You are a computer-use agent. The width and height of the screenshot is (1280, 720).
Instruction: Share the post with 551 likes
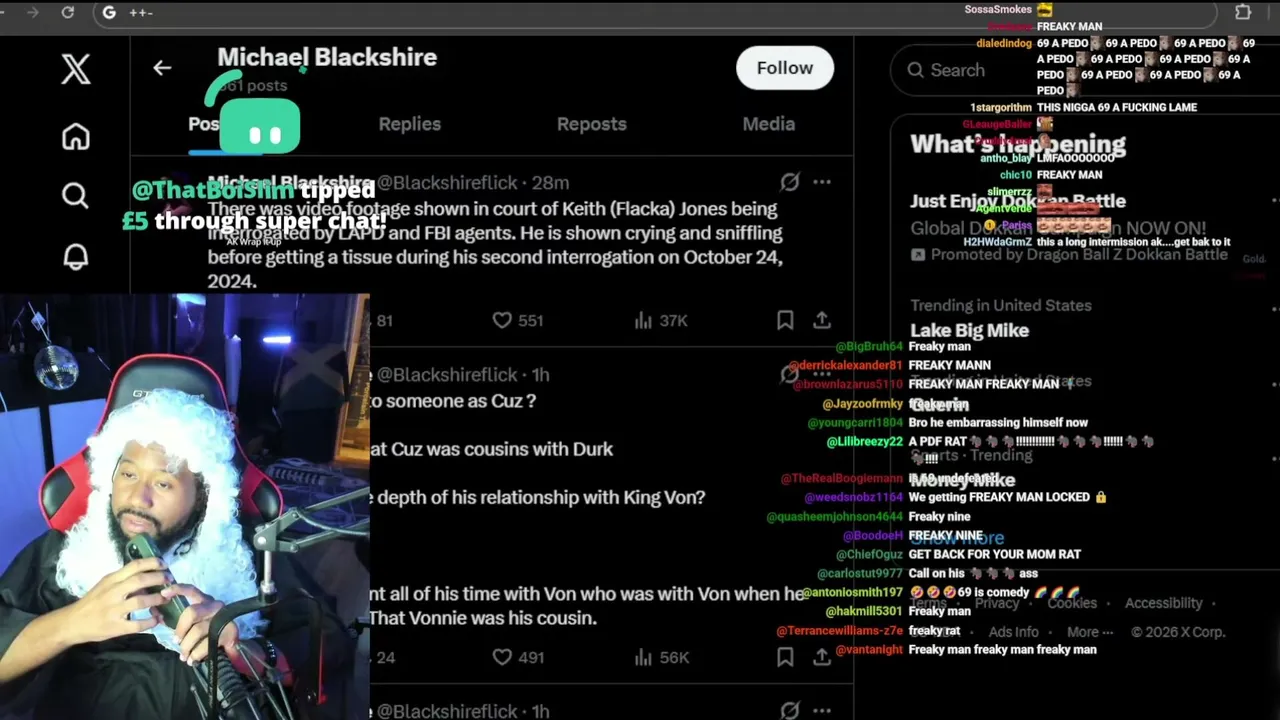(822, 320)
